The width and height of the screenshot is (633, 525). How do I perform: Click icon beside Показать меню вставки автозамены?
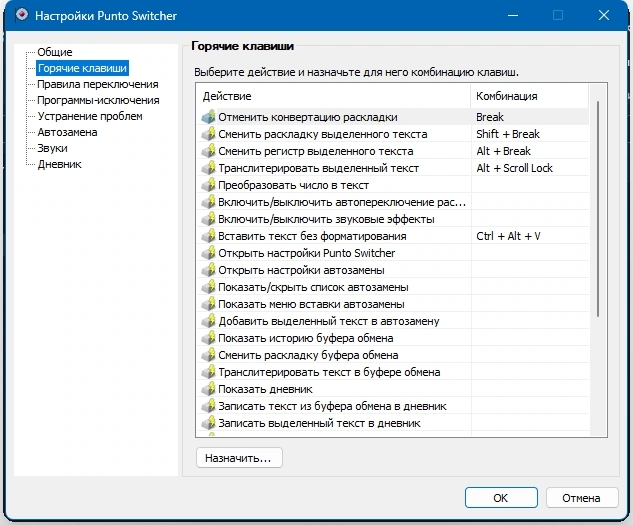(x=208, y=304)
